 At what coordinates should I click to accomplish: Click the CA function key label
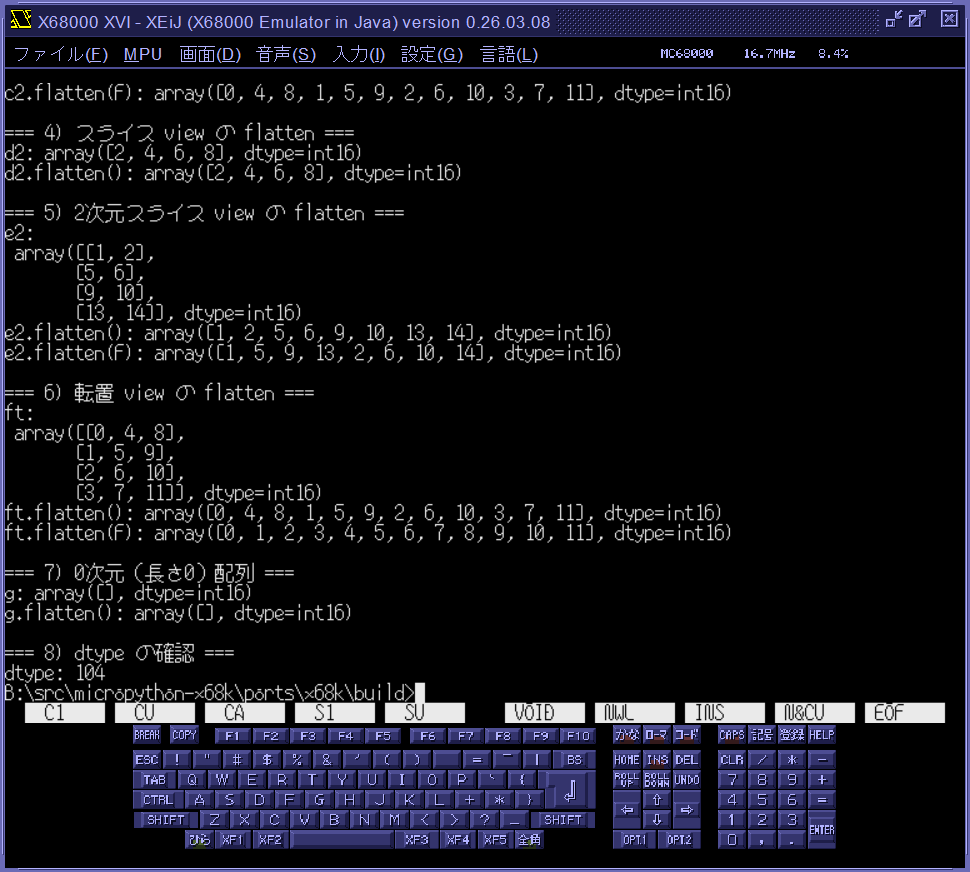[x=245, y=712]
